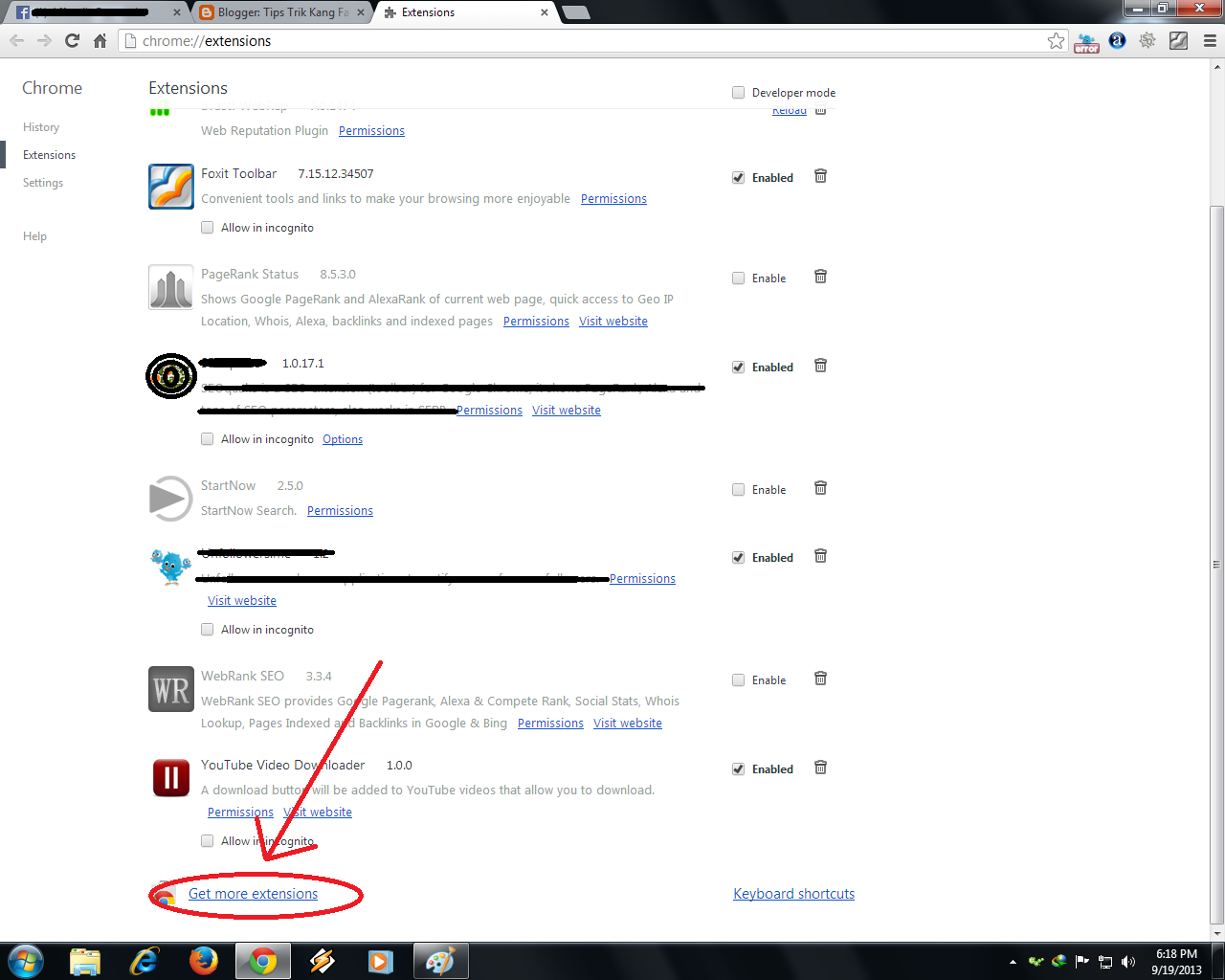Open the Chrome menu (three bars) button
The image size is (1225, 980).
pos(1210,40)
